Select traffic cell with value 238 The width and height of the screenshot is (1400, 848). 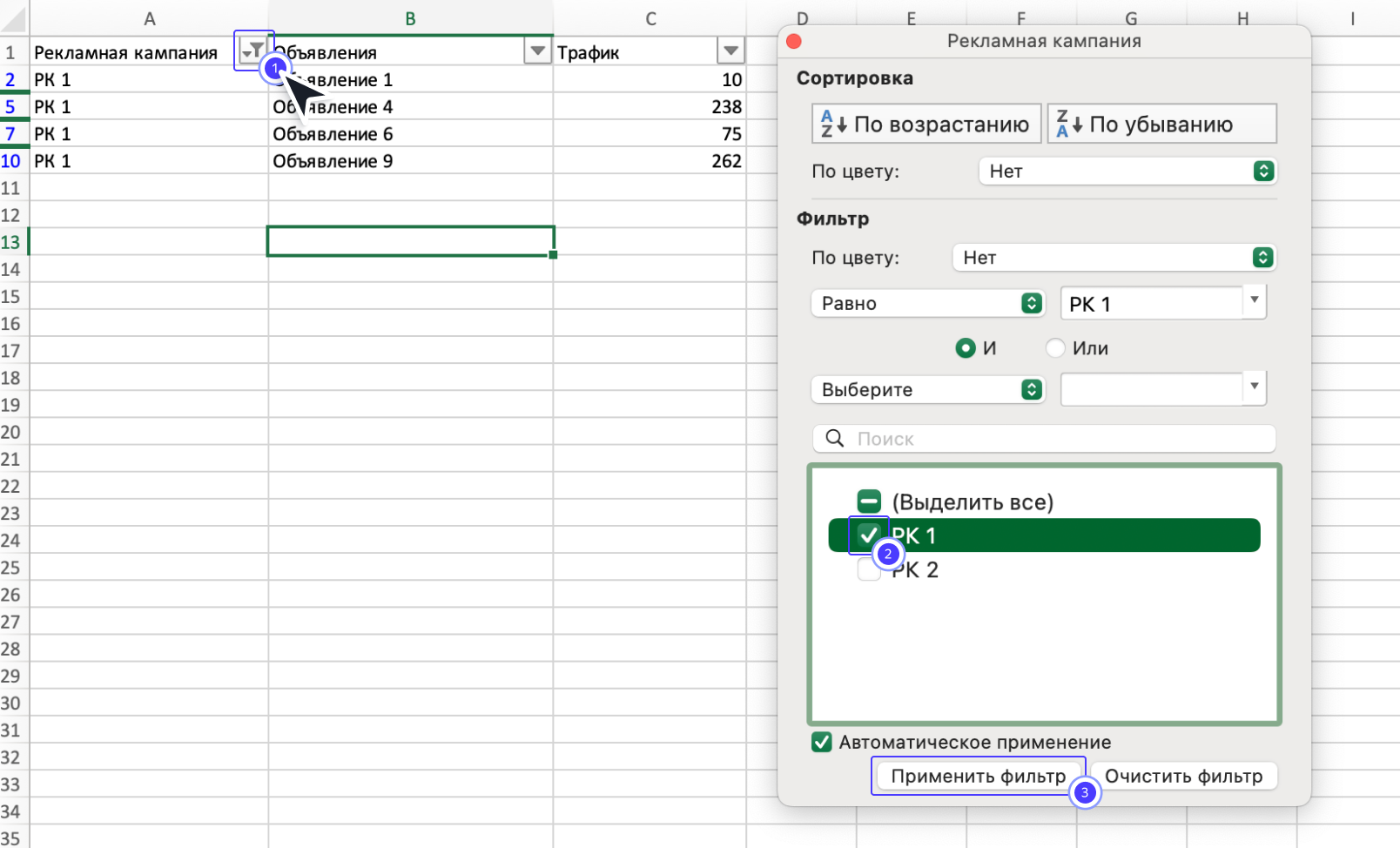tap(650, 107)
